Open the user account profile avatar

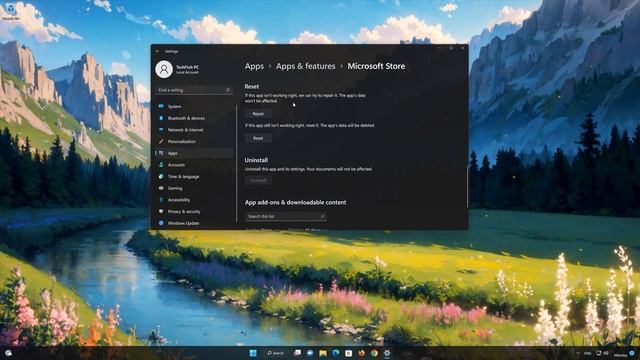[164, 69]
